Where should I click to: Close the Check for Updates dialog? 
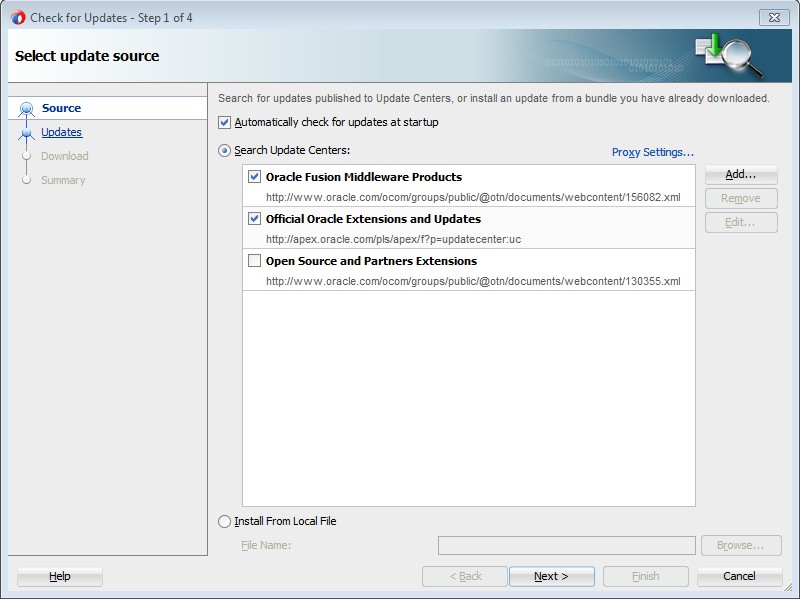[x=774, y=17]
